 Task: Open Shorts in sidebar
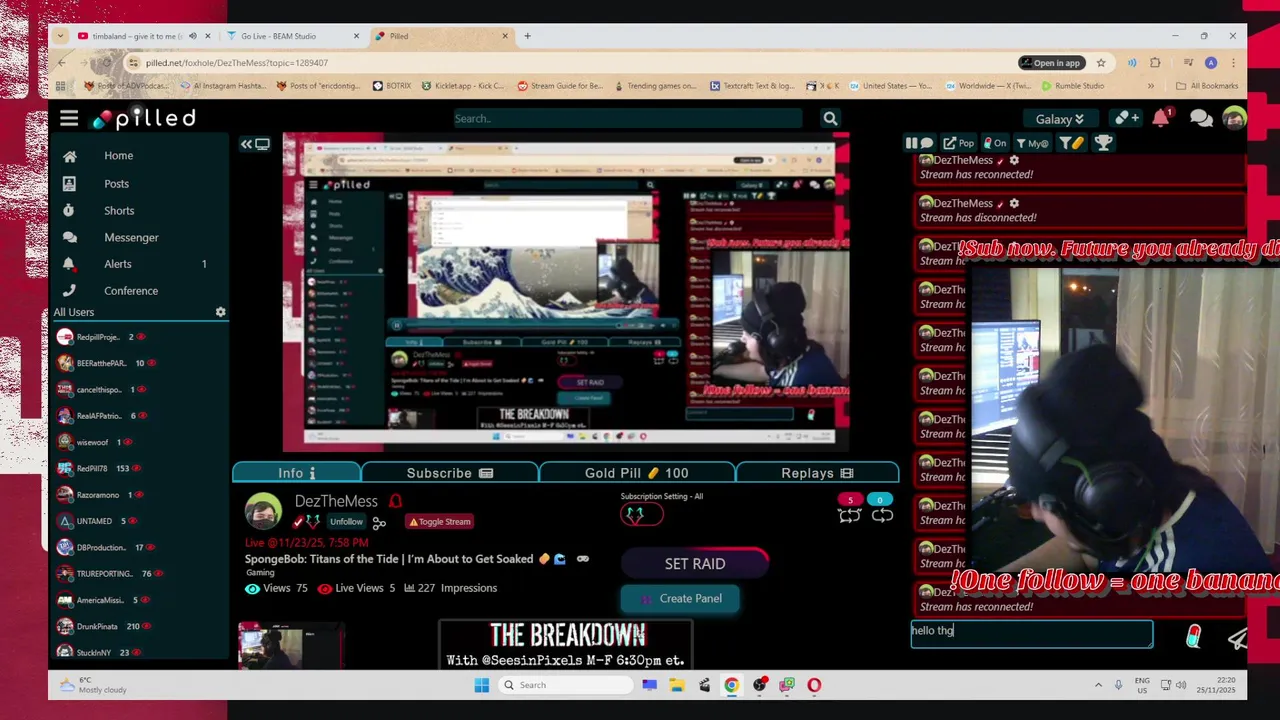119,211
